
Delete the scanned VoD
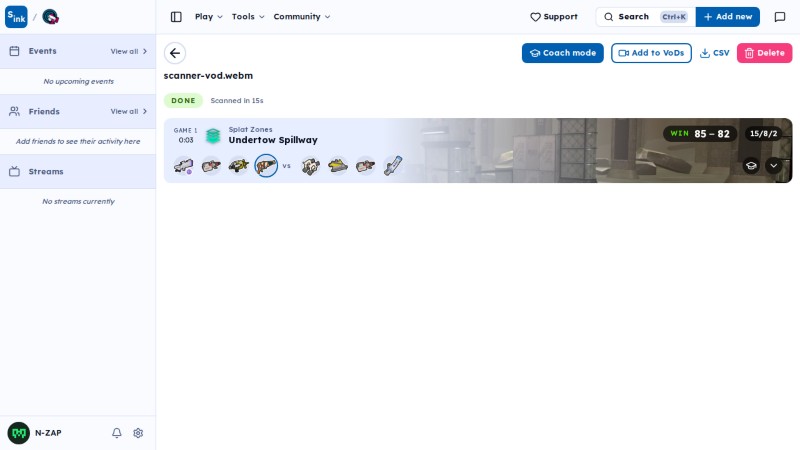[764, 53]
